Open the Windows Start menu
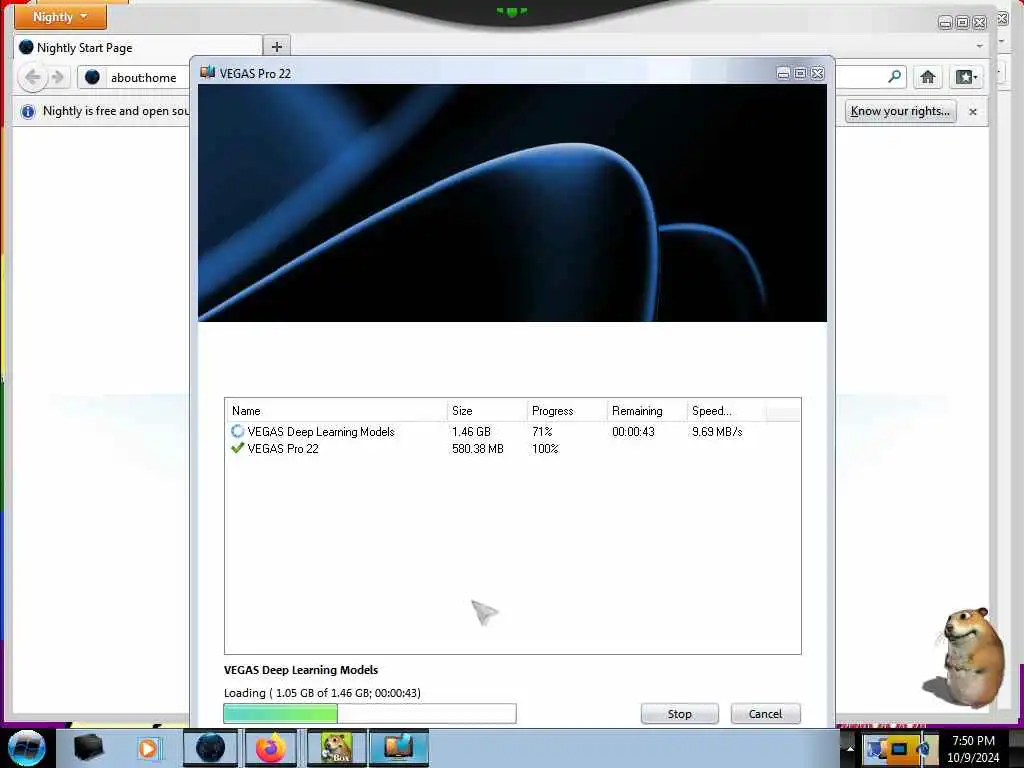Viewport: 1024px width, 768px height. point(26,748)
